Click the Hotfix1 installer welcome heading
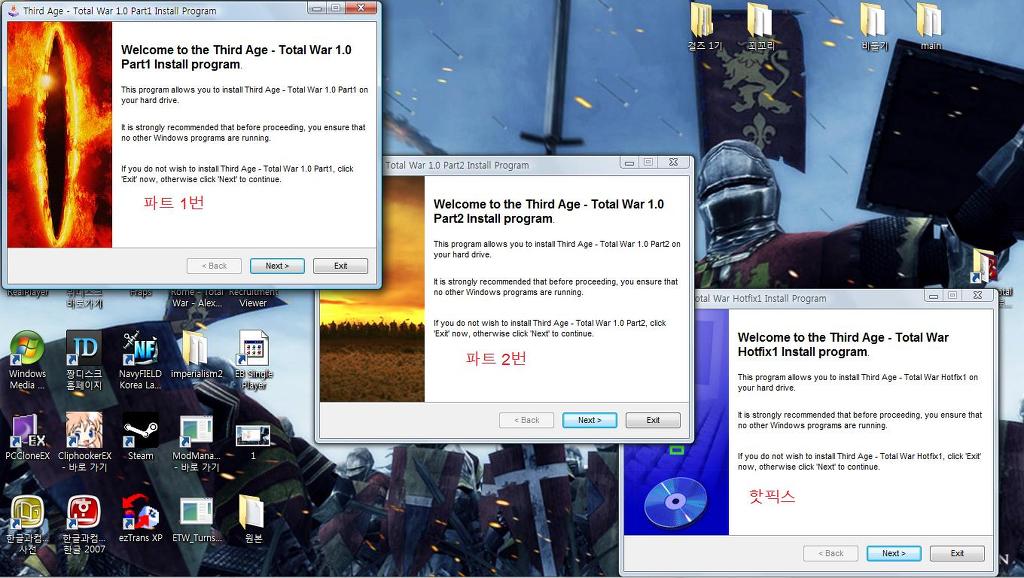 click(843, 344)
